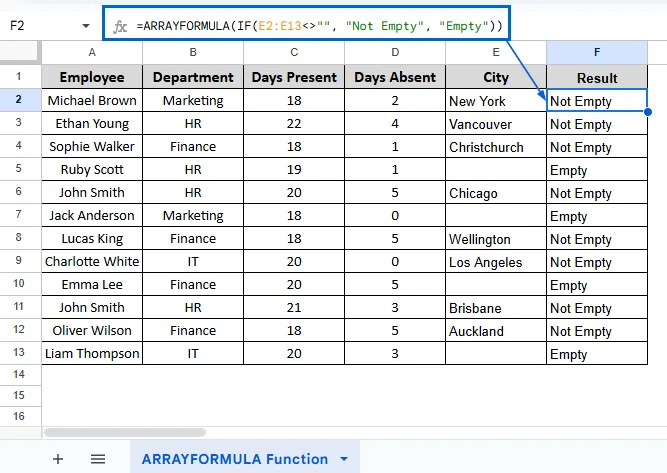Click the Auckland city cell

click(x=496, y=330)
